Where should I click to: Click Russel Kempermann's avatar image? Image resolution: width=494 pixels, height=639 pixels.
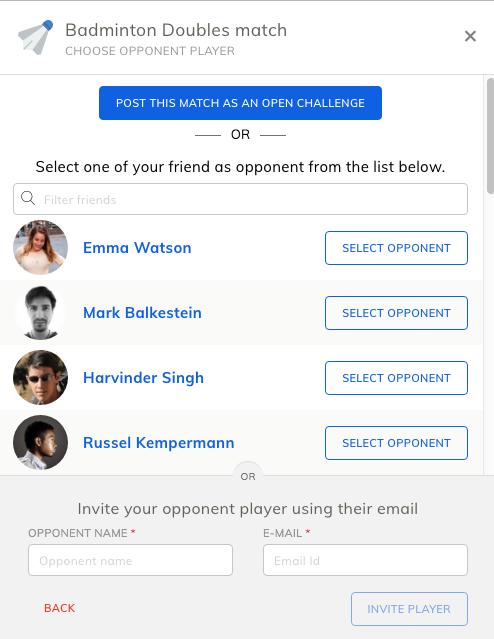pos(40,443)
